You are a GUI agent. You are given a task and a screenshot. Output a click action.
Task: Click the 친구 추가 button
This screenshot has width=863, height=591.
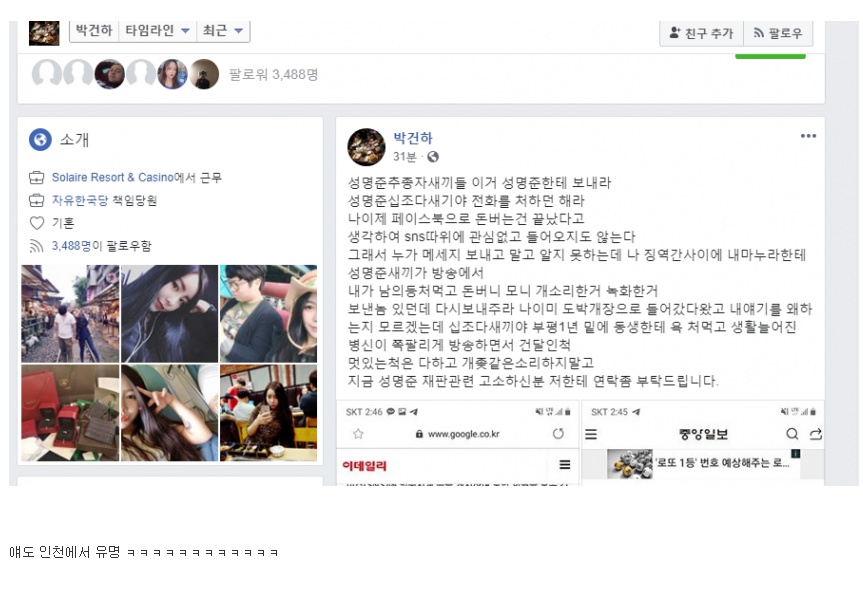[x=702, y=33]
